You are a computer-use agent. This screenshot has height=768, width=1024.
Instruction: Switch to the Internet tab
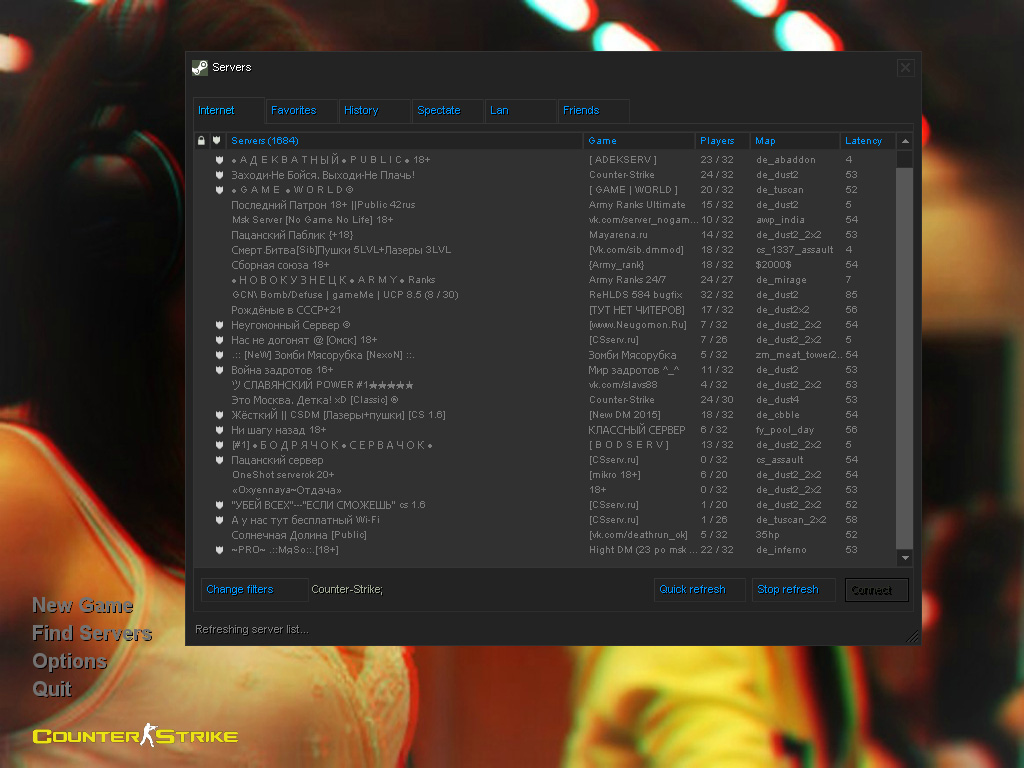point(229,110)
